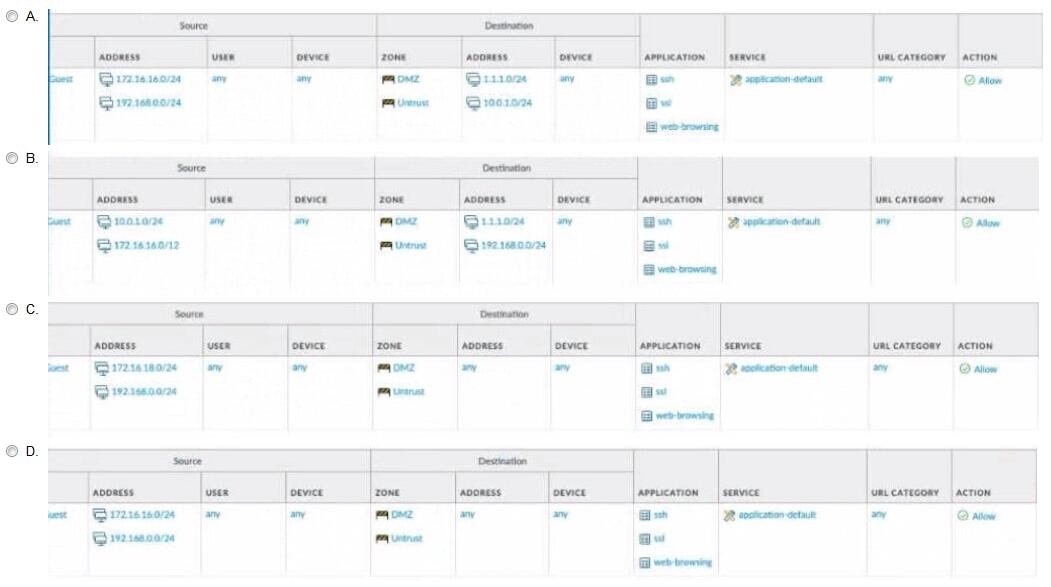Click destination address 192.168.0.0/24 in option B
1051x587 pixels.
pyautogui.click(x=513, y=245)
